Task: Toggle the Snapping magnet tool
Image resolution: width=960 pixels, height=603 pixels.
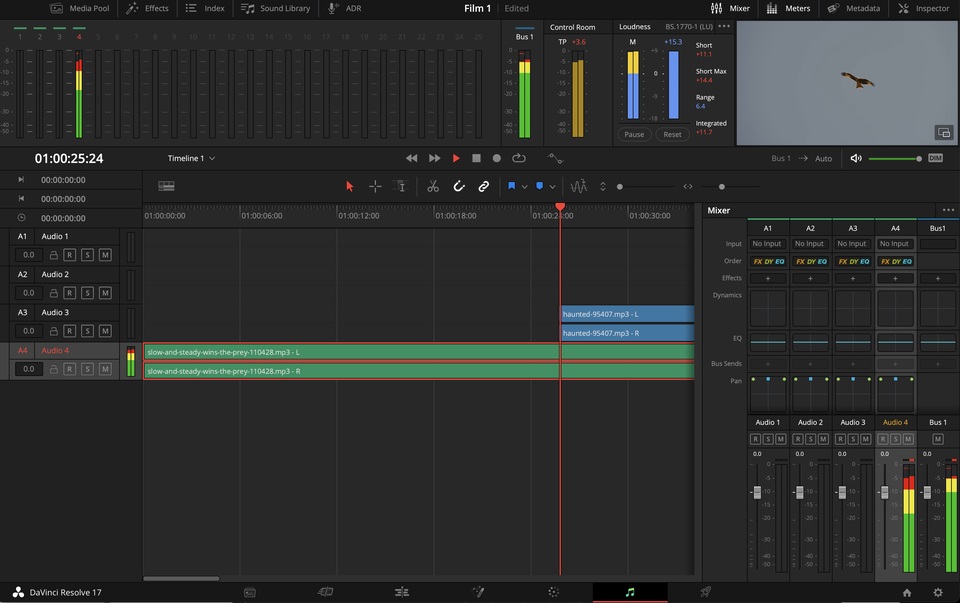Action: (460, 186)
